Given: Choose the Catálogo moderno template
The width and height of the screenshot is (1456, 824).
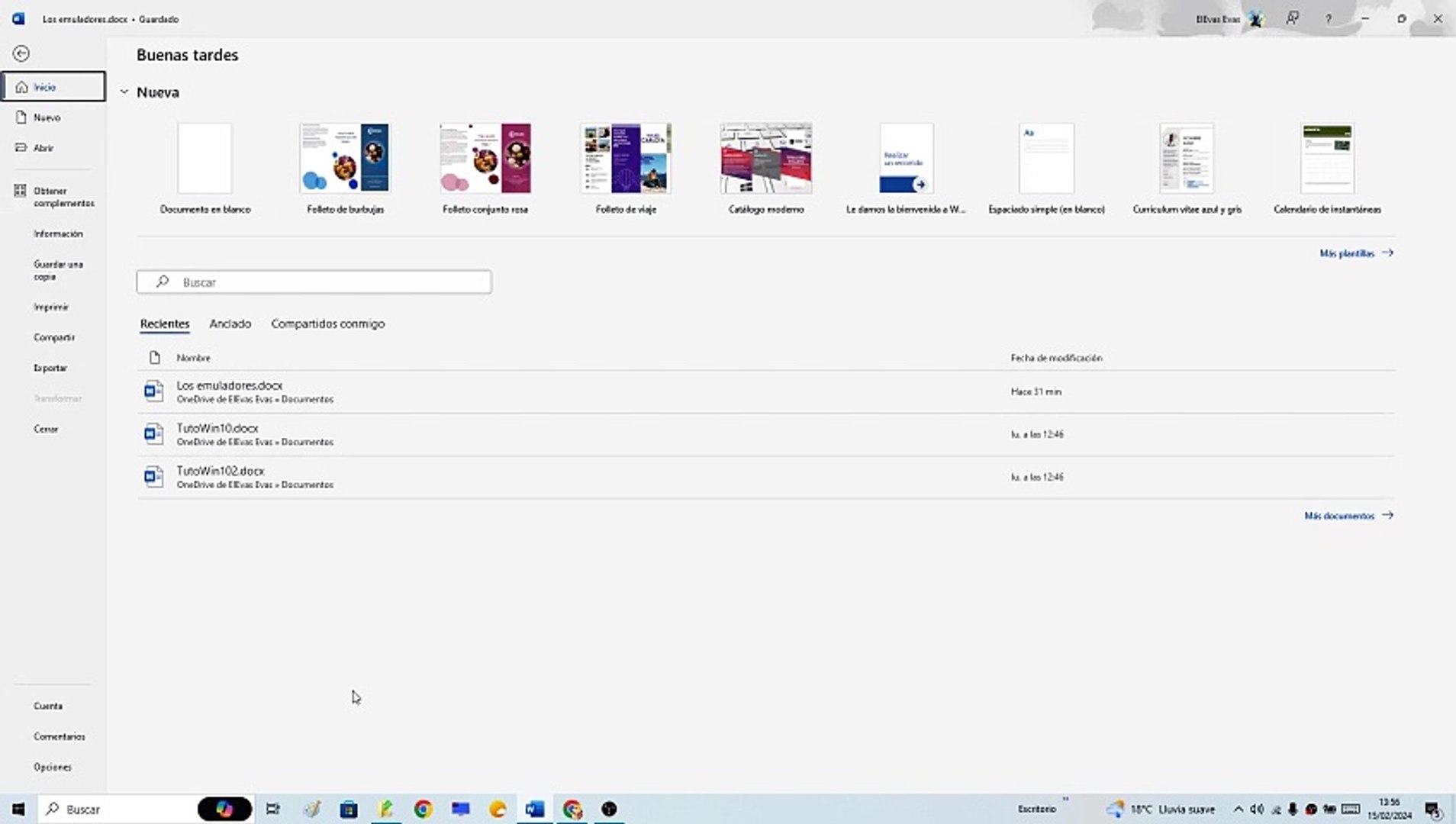Looking at the screenshot, I should click(766, 169).
